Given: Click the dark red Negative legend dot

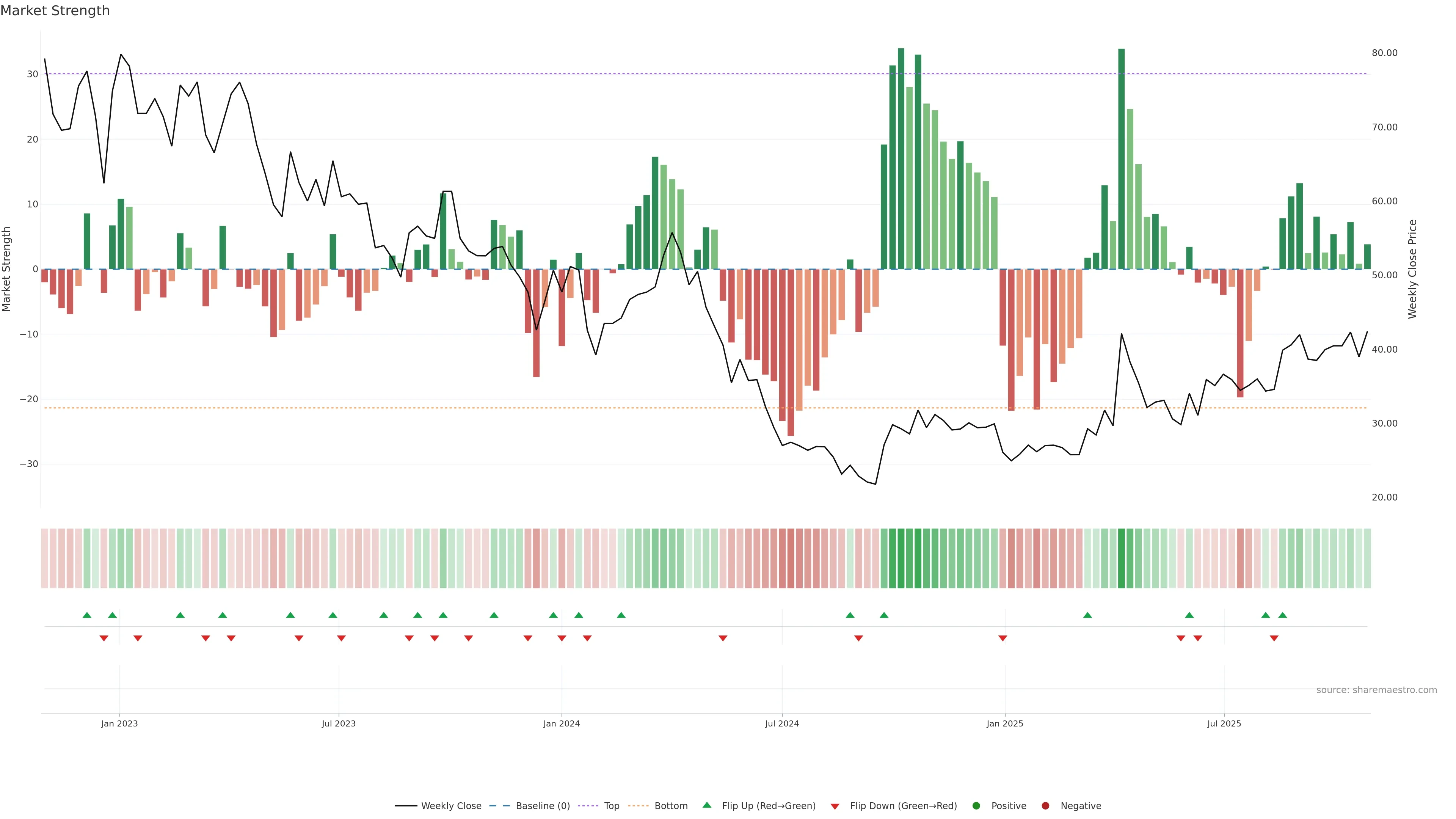Looking at the screenshot, I should 1045,805.
